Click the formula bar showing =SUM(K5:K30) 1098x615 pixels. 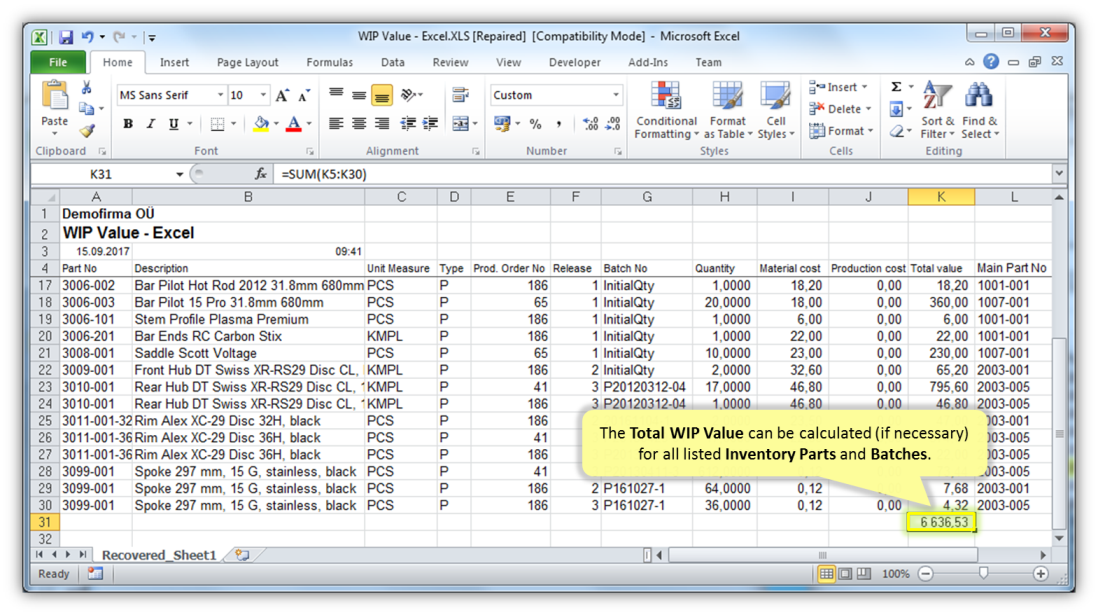[x=662, y=174]
